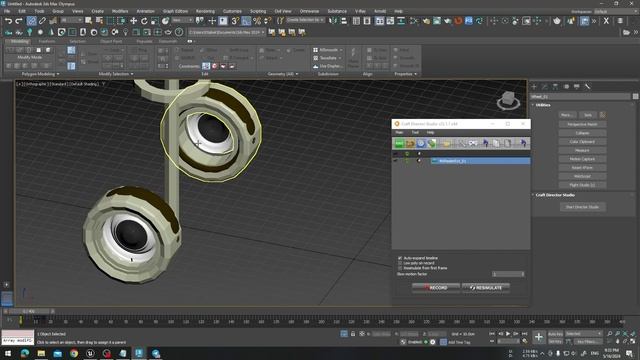
Task: Click the Reset XForm utility button
Action: click(582, 168)
